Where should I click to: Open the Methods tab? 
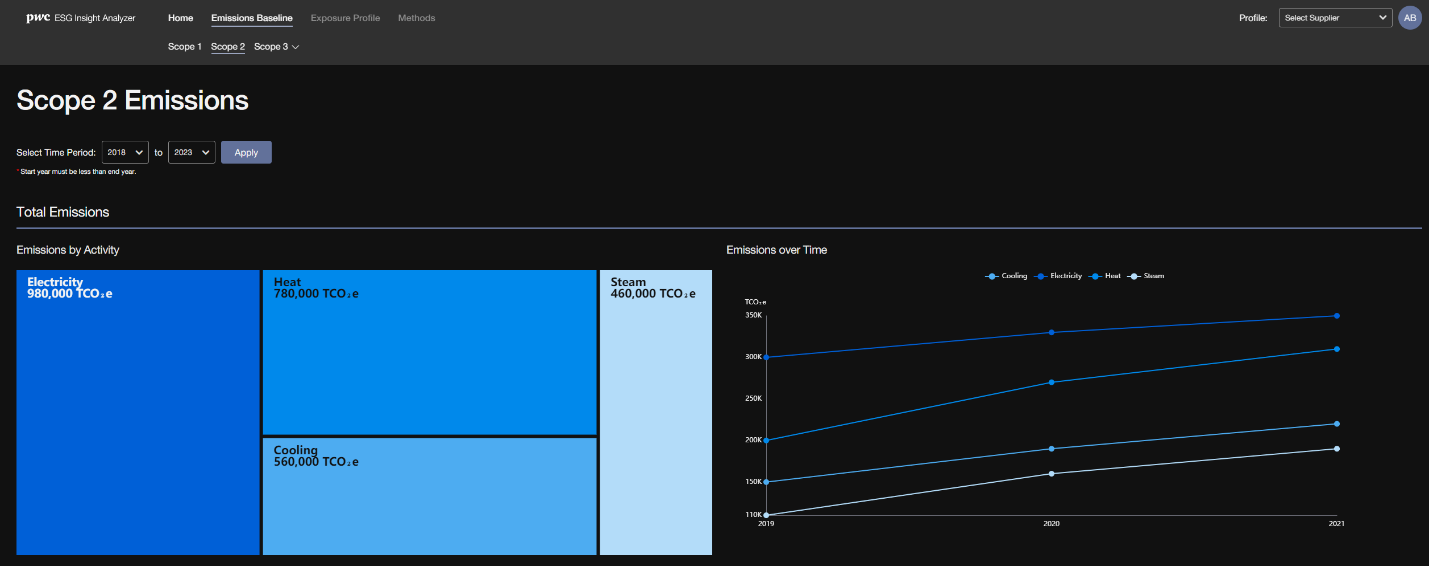click(417, 18)
